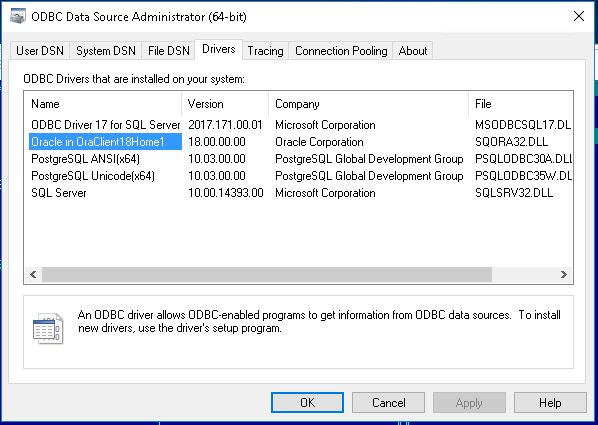598x425 pixels.
Task: Click the Version column header
Action: click(x=225, y=104)
